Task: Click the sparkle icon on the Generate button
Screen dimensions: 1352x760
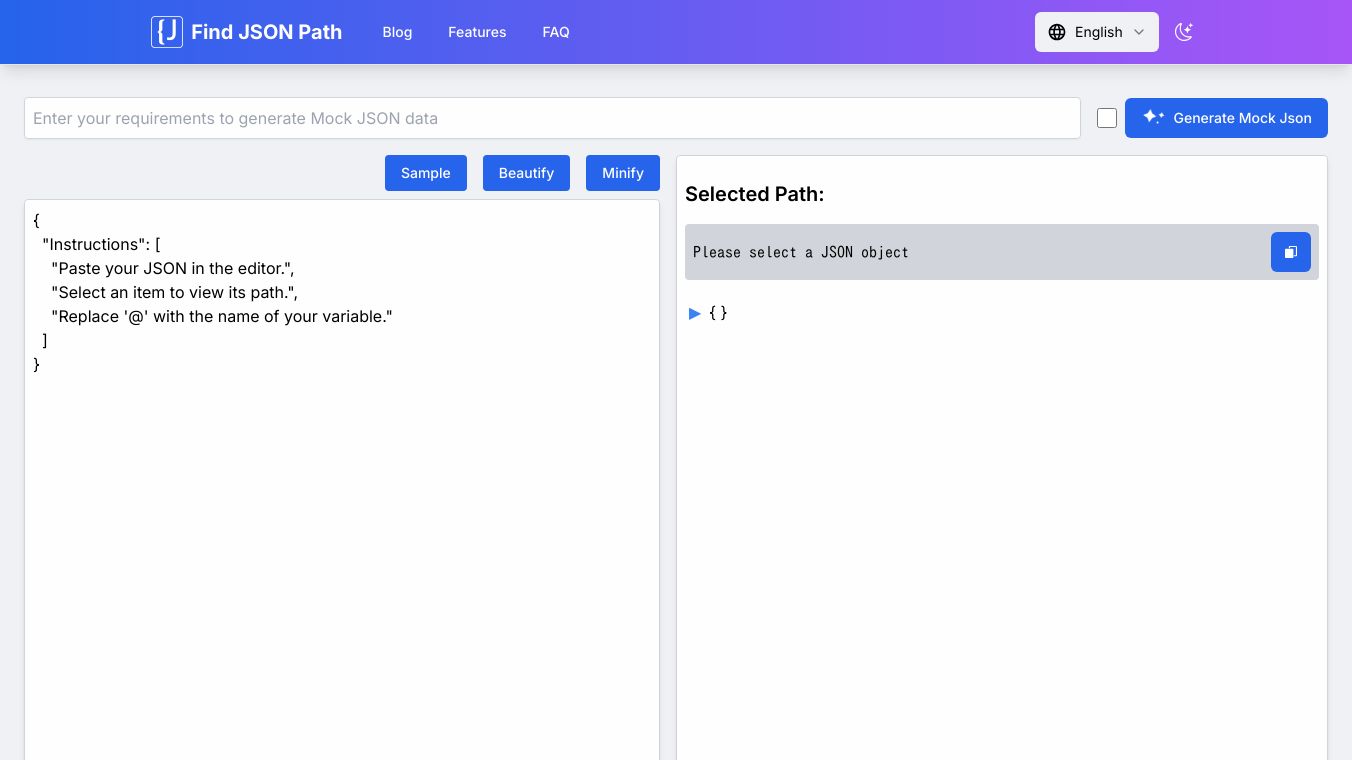Action: (1153, 117)
